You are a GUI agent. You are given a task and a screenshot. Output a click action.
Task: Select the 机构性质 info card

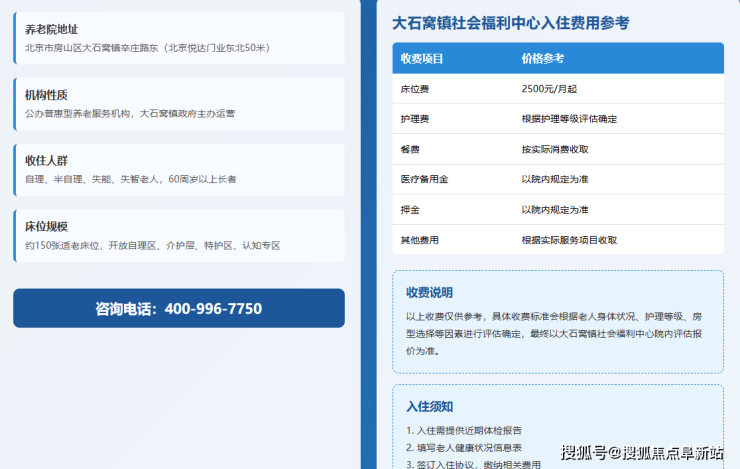coord(179,104)
